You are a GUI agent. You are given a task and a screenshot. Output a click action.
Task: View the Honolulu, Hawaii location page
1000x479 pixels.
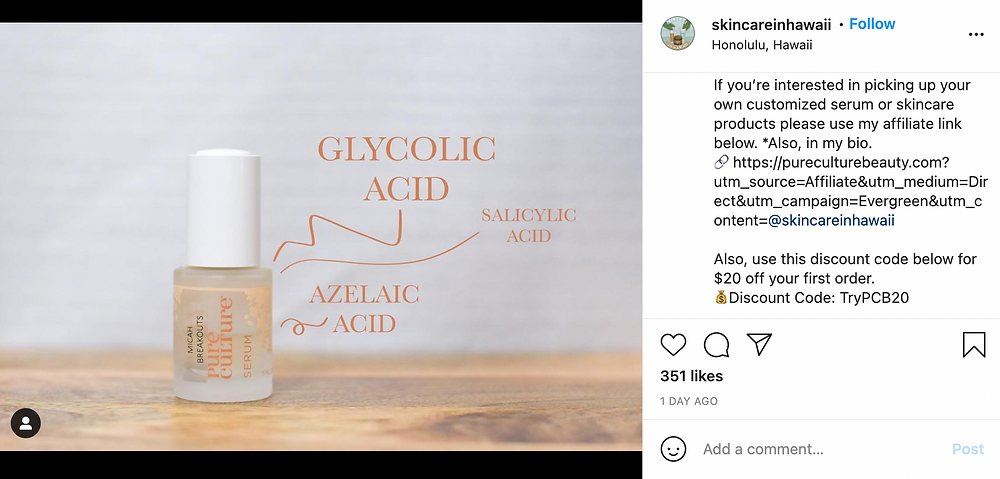(x=761, y=45)
